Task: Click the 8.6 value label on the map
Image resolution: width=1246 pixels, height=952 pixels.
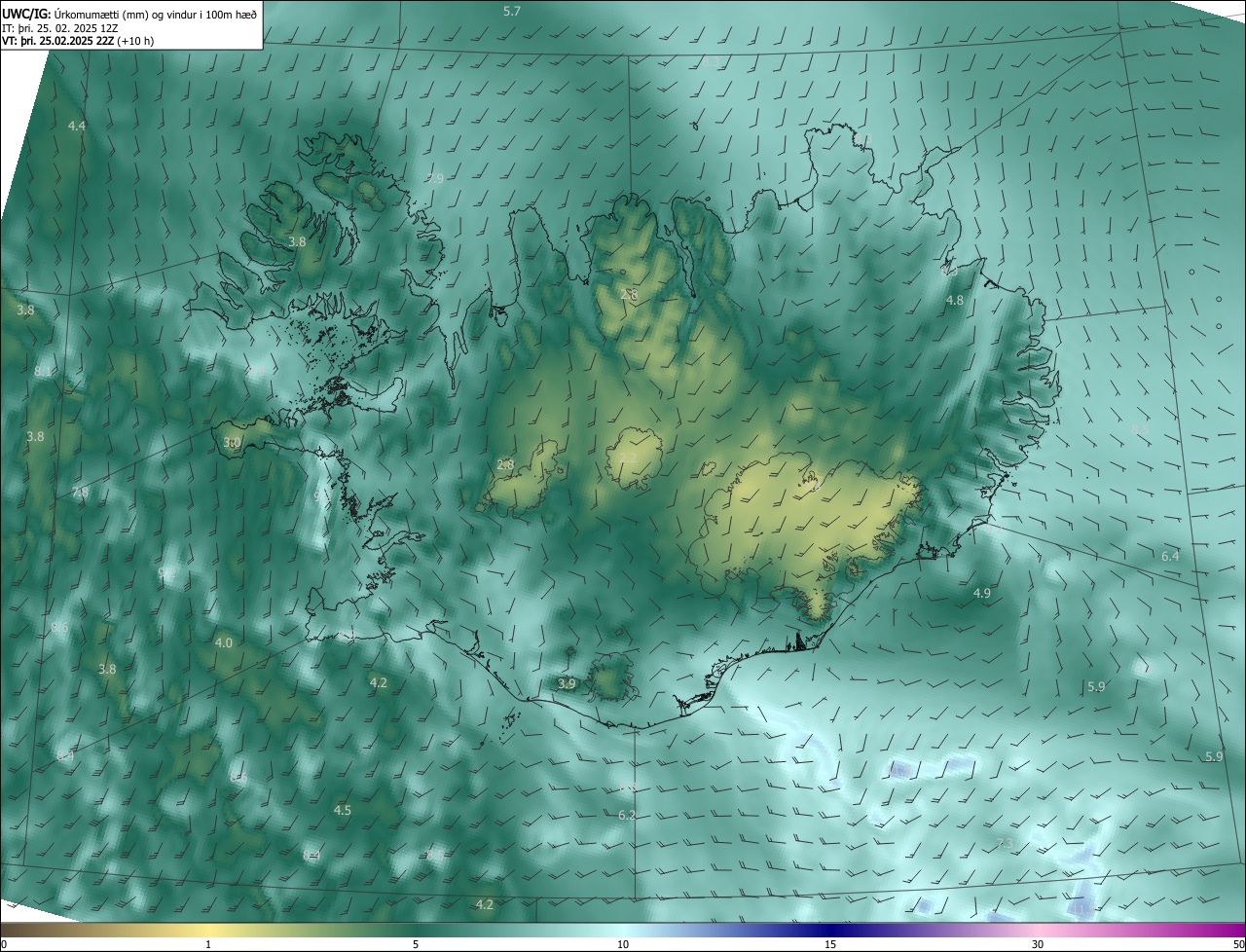Action: point(60,628)
